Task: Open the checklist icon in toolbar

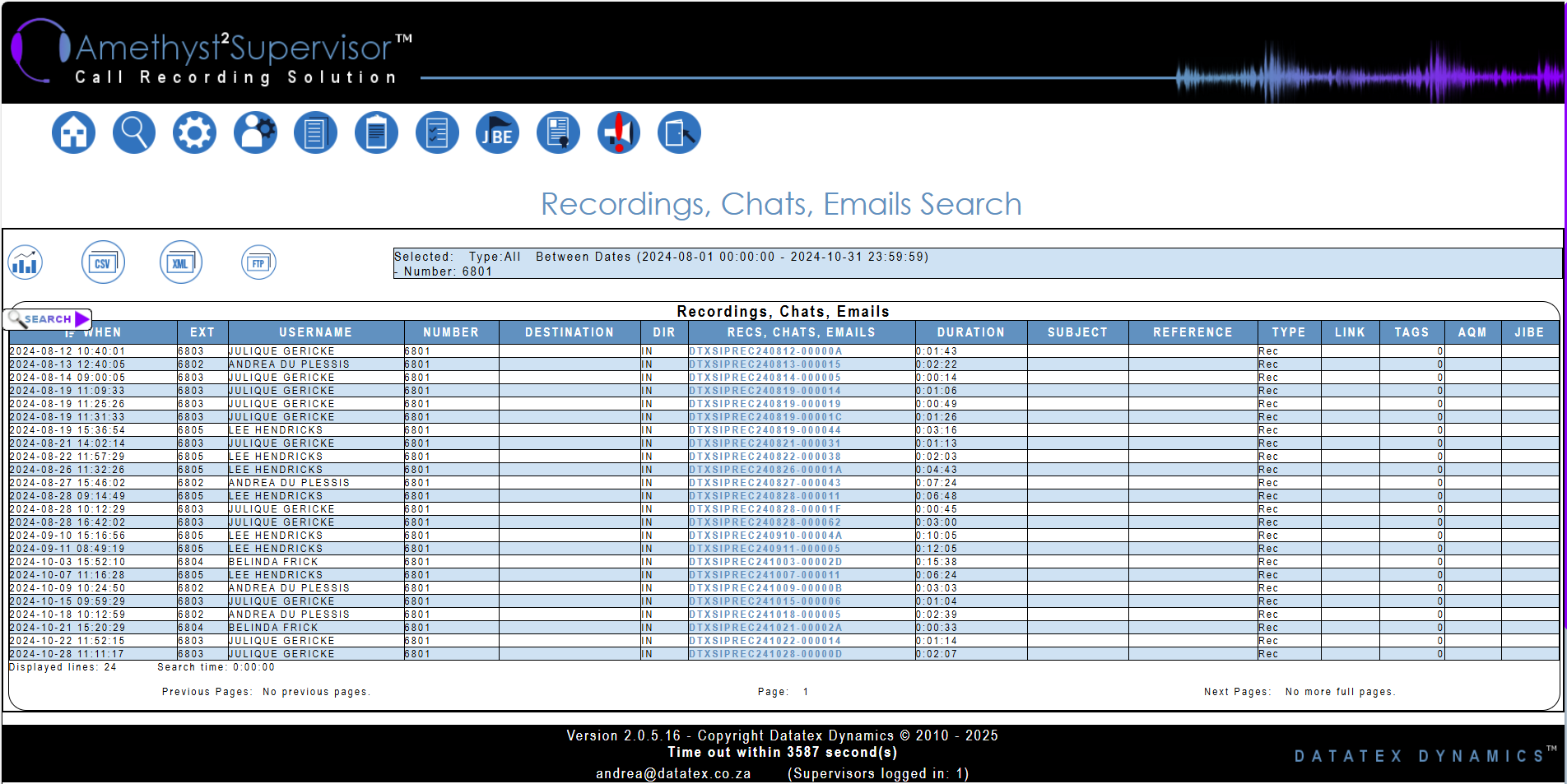Action: click(437, 132)
